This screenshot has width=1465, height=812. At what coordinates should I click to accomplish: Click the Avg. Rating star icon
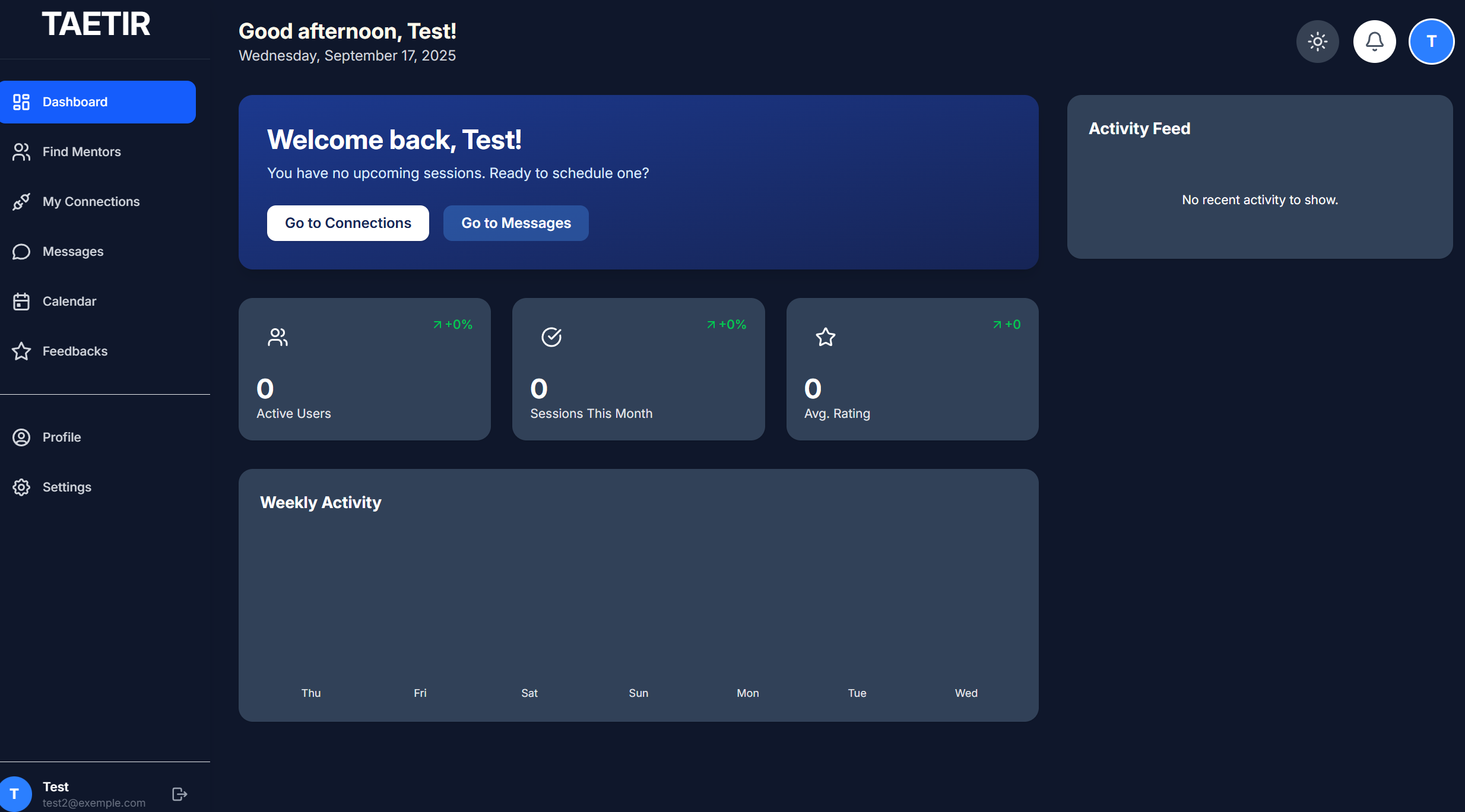[825, 337]
